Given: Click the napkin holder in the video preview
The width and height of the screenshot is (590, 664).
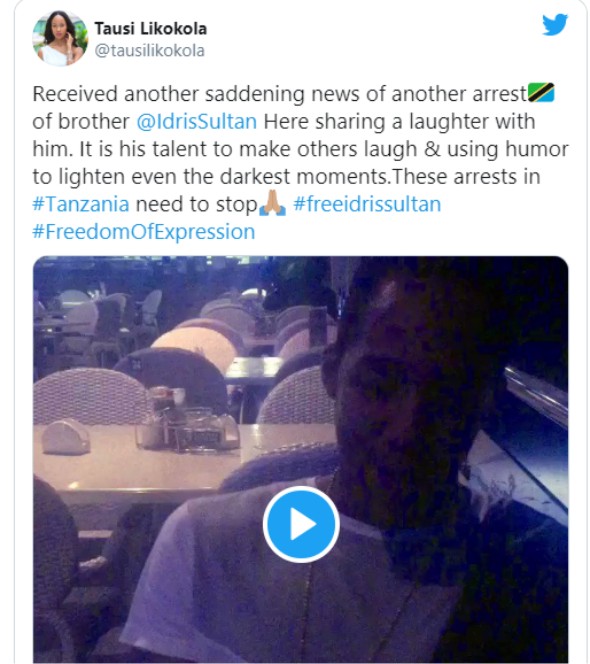Looking at the screenshot, I should 66,436.
